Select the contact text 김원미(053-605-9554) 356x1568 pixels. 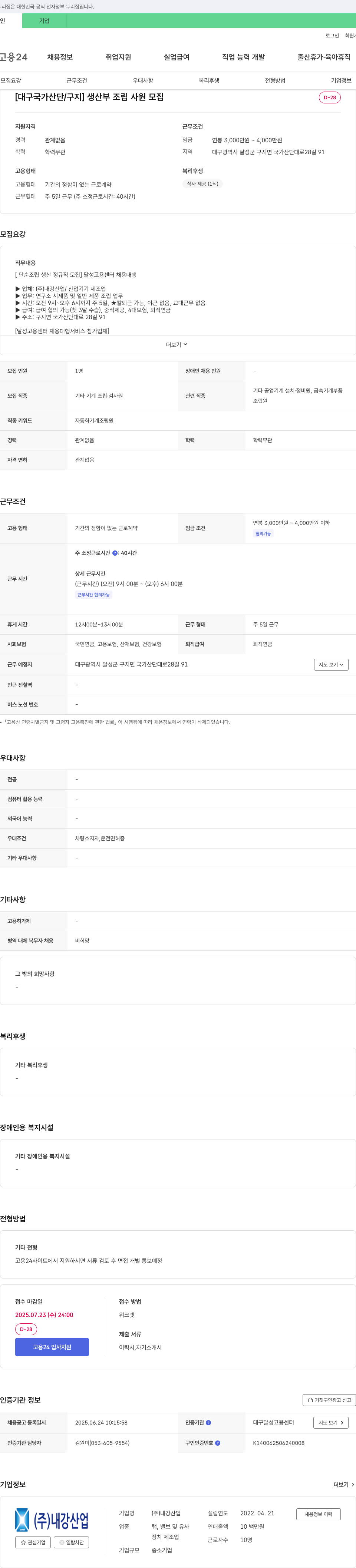pos(102,1443)
